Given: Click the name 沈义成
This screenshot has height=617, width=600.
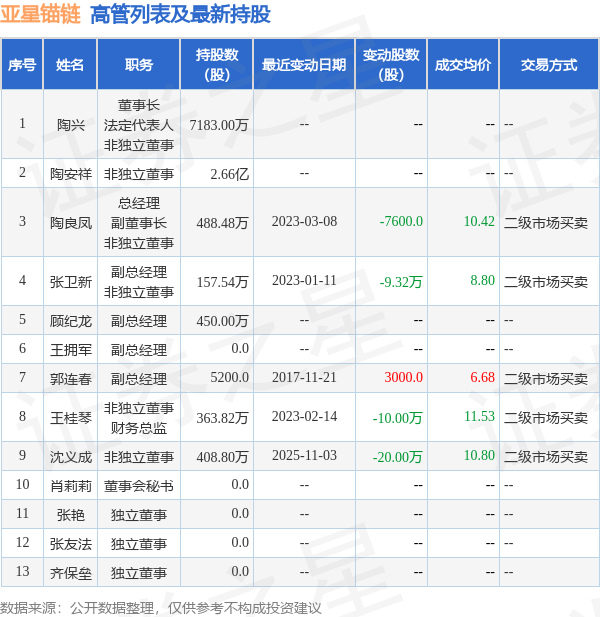Looking at the screenshot, I should coord(70,457).
